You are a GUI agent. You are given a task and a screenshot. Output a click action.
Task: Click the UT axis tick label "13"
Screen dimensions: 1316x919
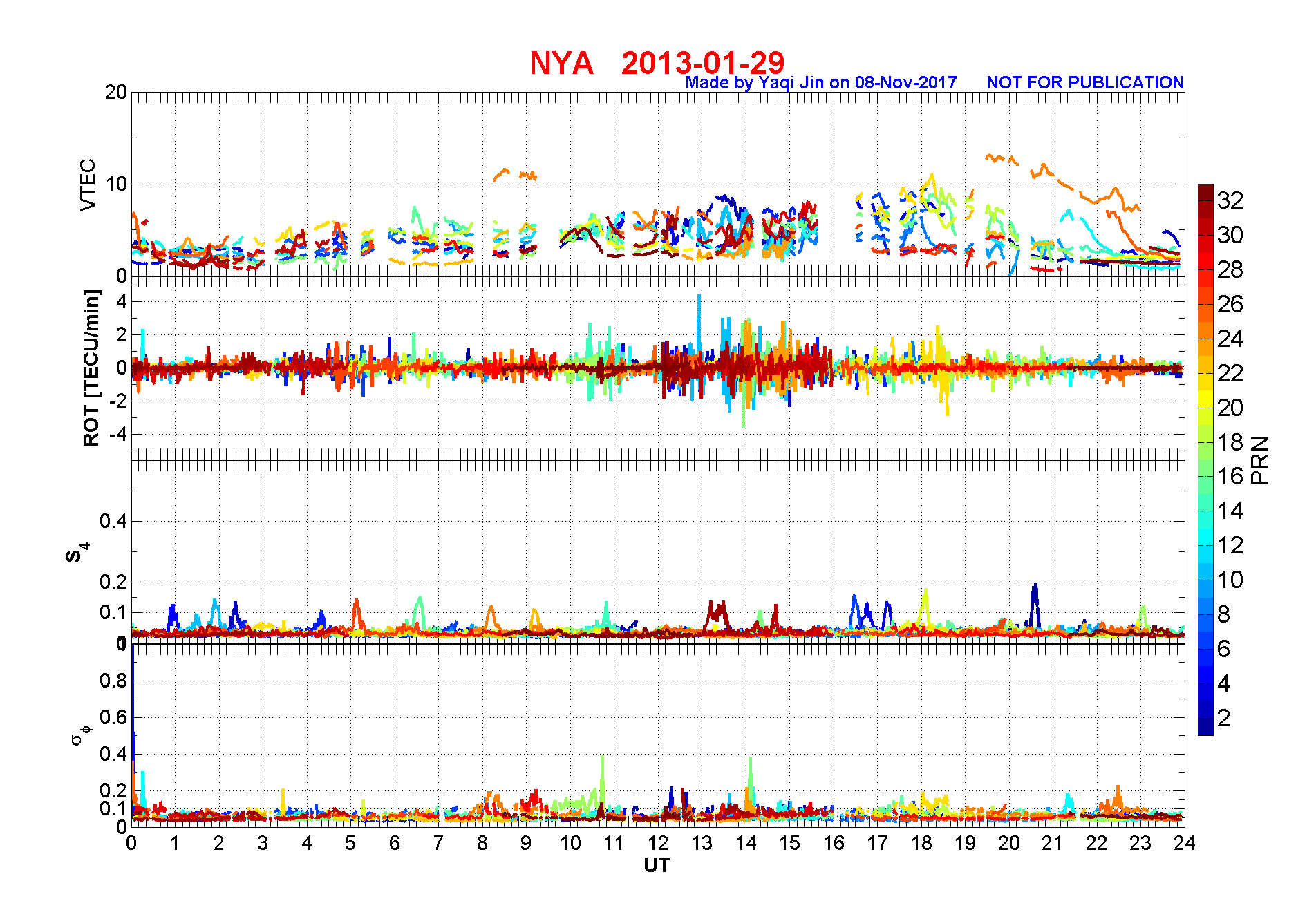click(x=702, y=843)
